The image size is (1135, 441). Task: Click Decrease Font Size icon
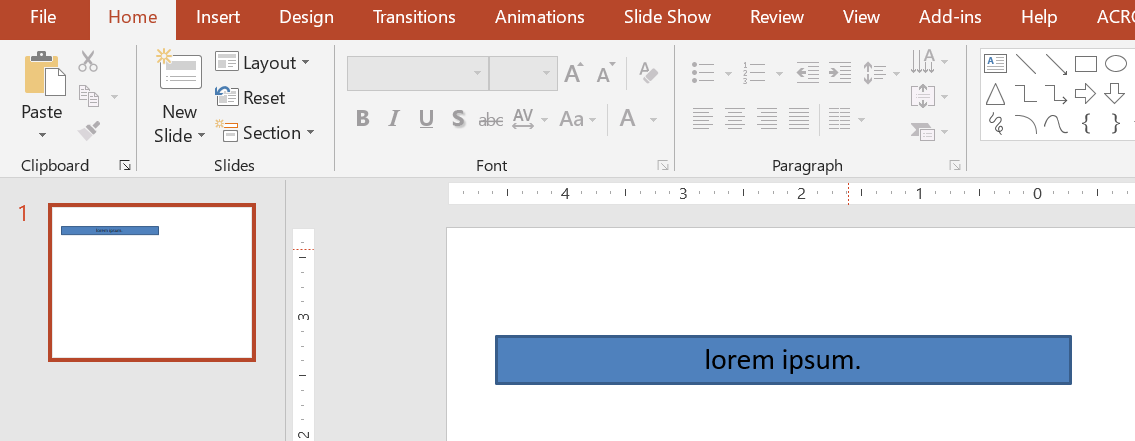pyautogui.click(x=606, y=73)
